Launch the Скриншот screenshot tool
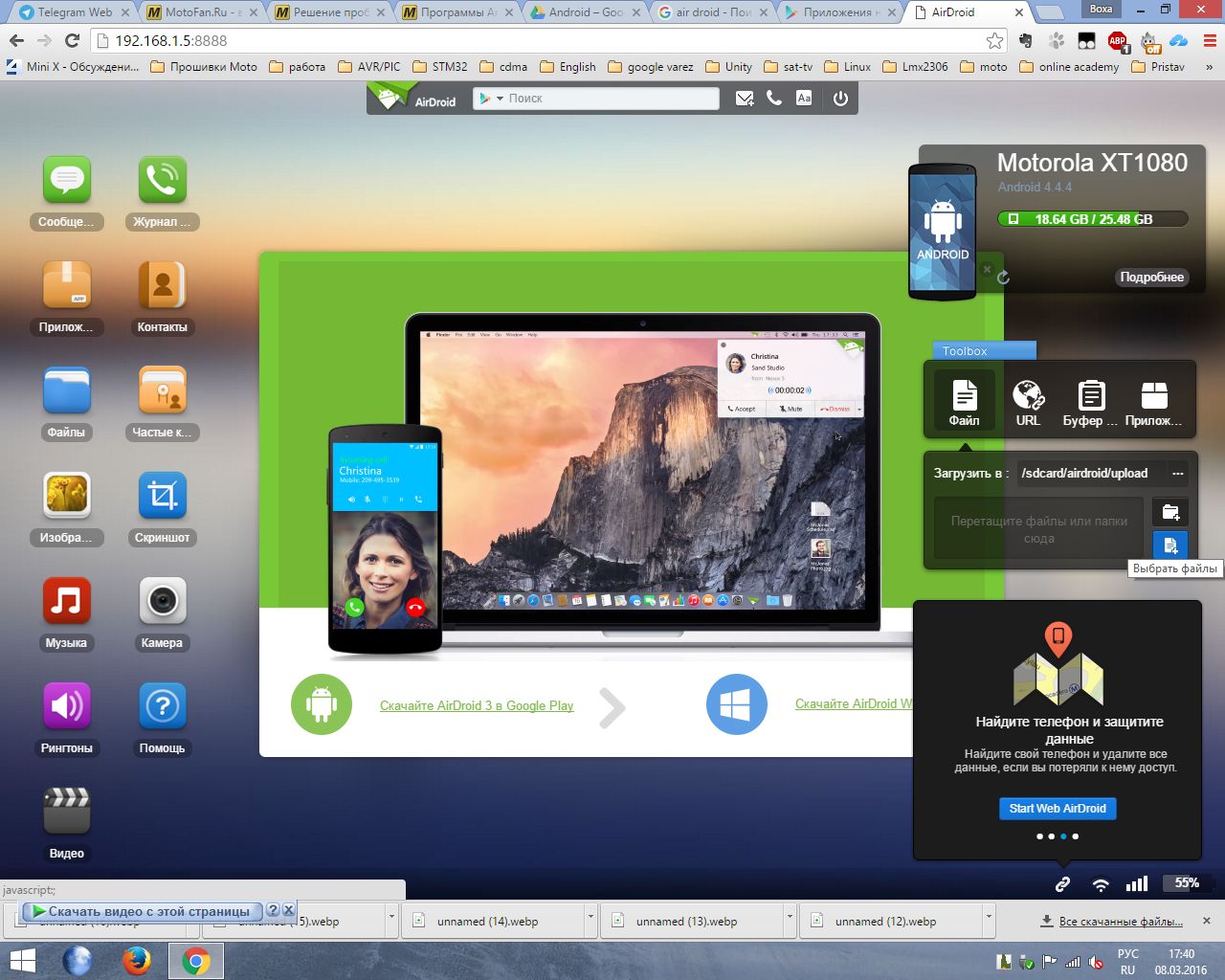The height and width of the screenshot is (980, 1225). tap(162, 497)
